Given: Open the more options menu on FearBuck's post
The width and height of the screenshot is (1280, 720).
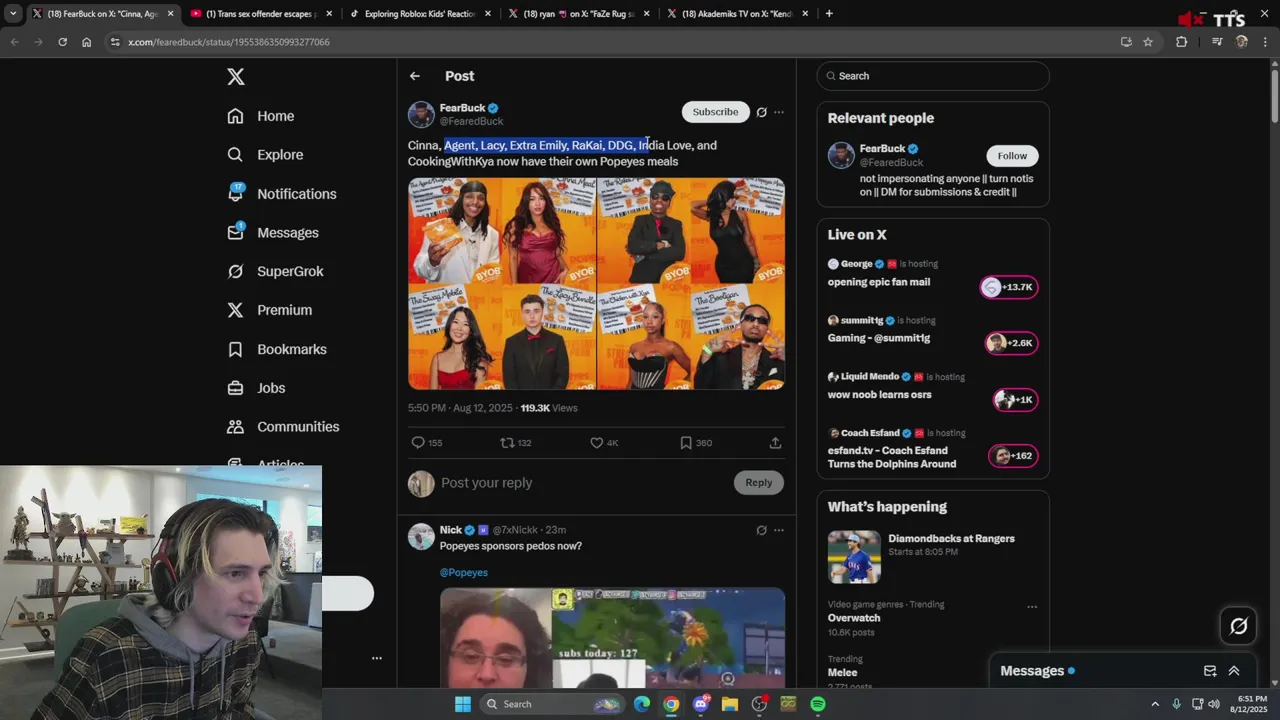Looking at the screenshot, I should 779,112.
